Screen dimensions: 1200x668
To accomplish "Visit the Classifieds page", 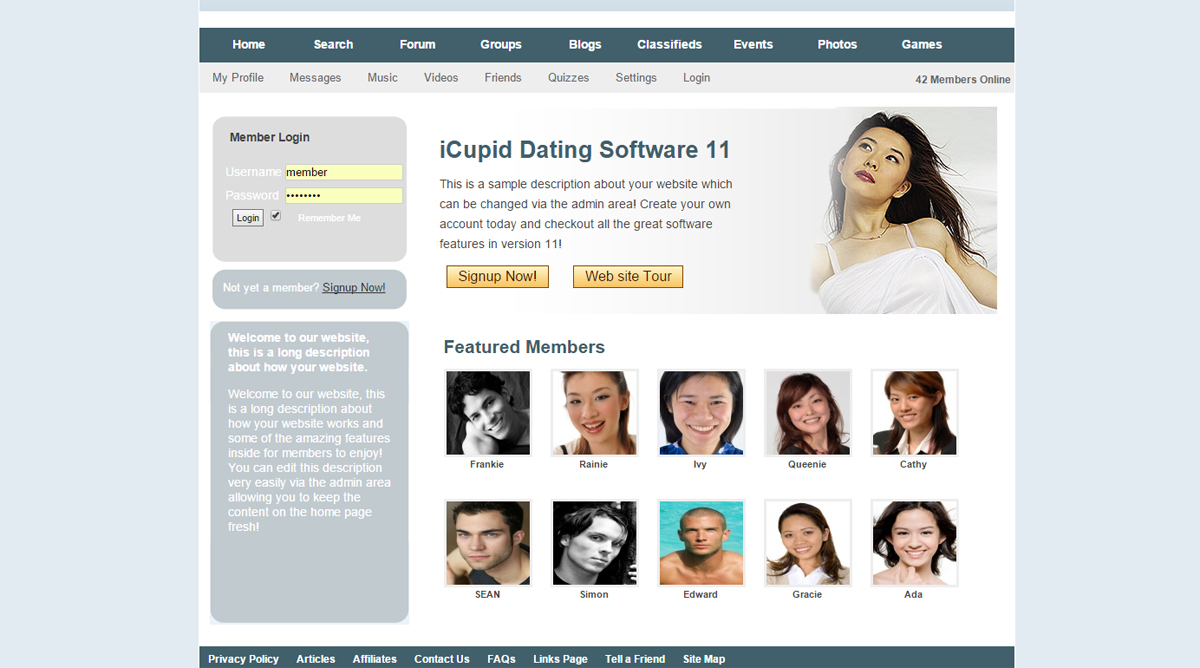I will tap(669, 45).
